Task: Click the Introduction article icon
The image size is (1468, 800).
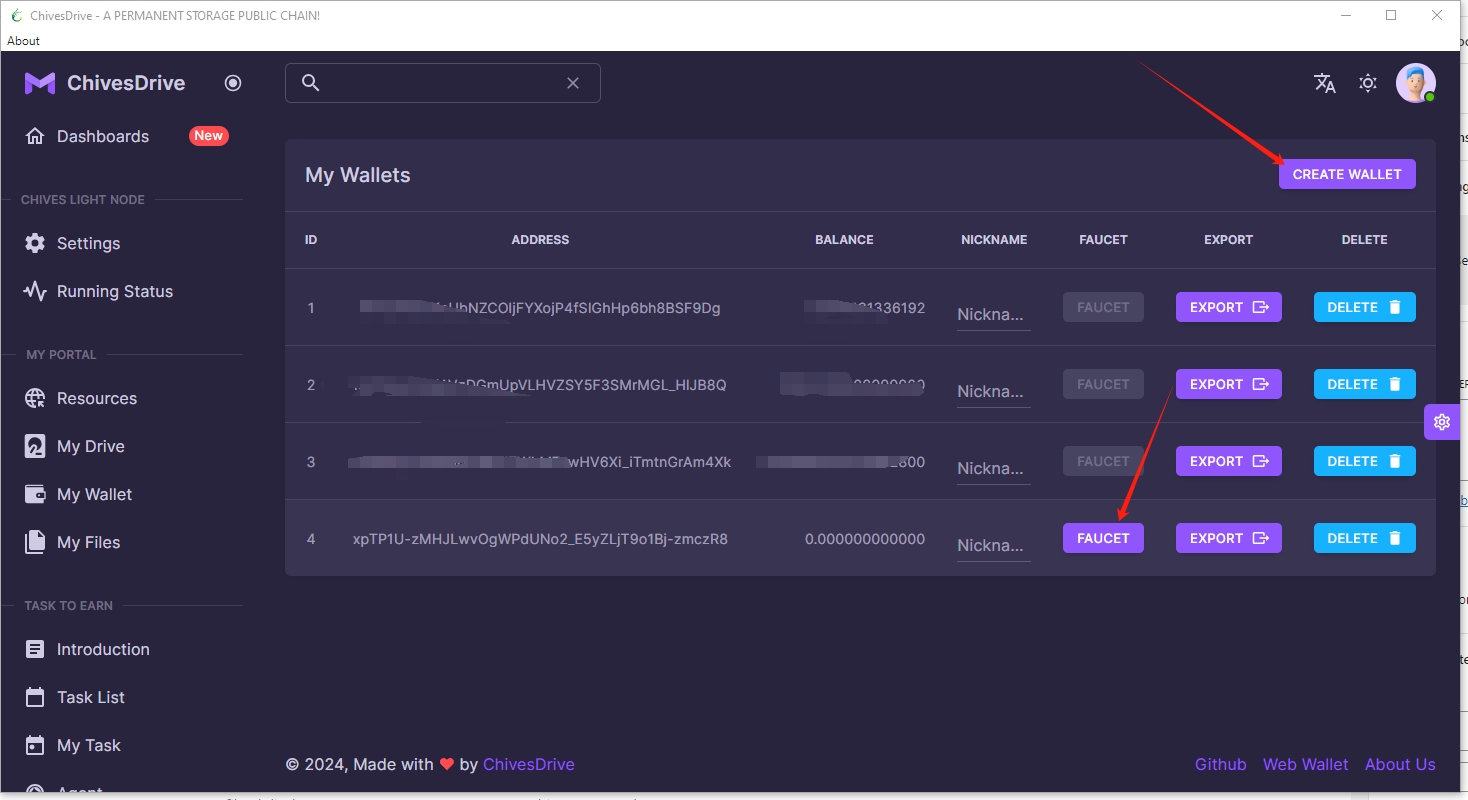Action: (x=35, y=649)
